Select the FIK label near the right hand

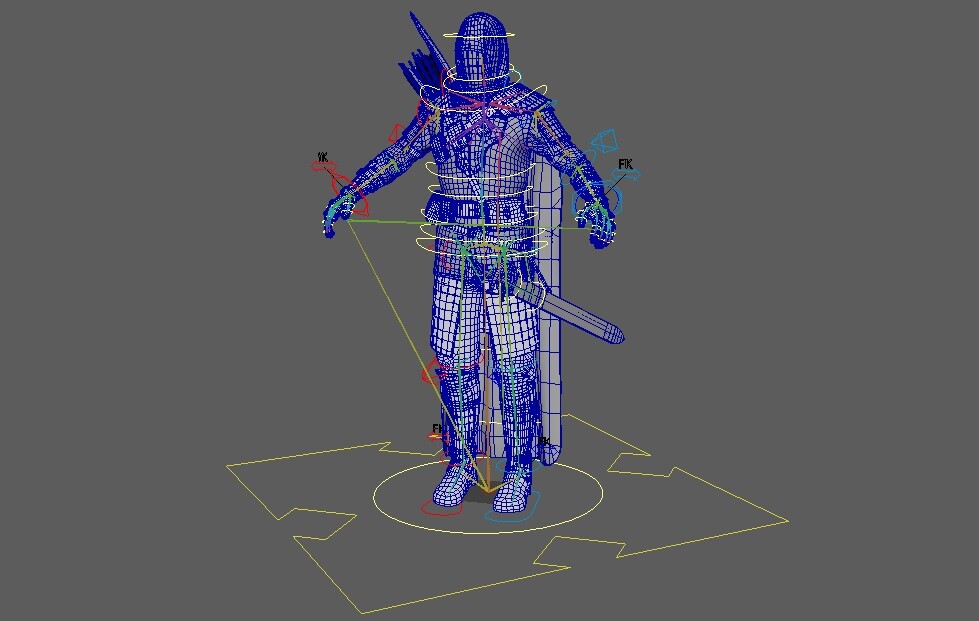tap(625, 164)
